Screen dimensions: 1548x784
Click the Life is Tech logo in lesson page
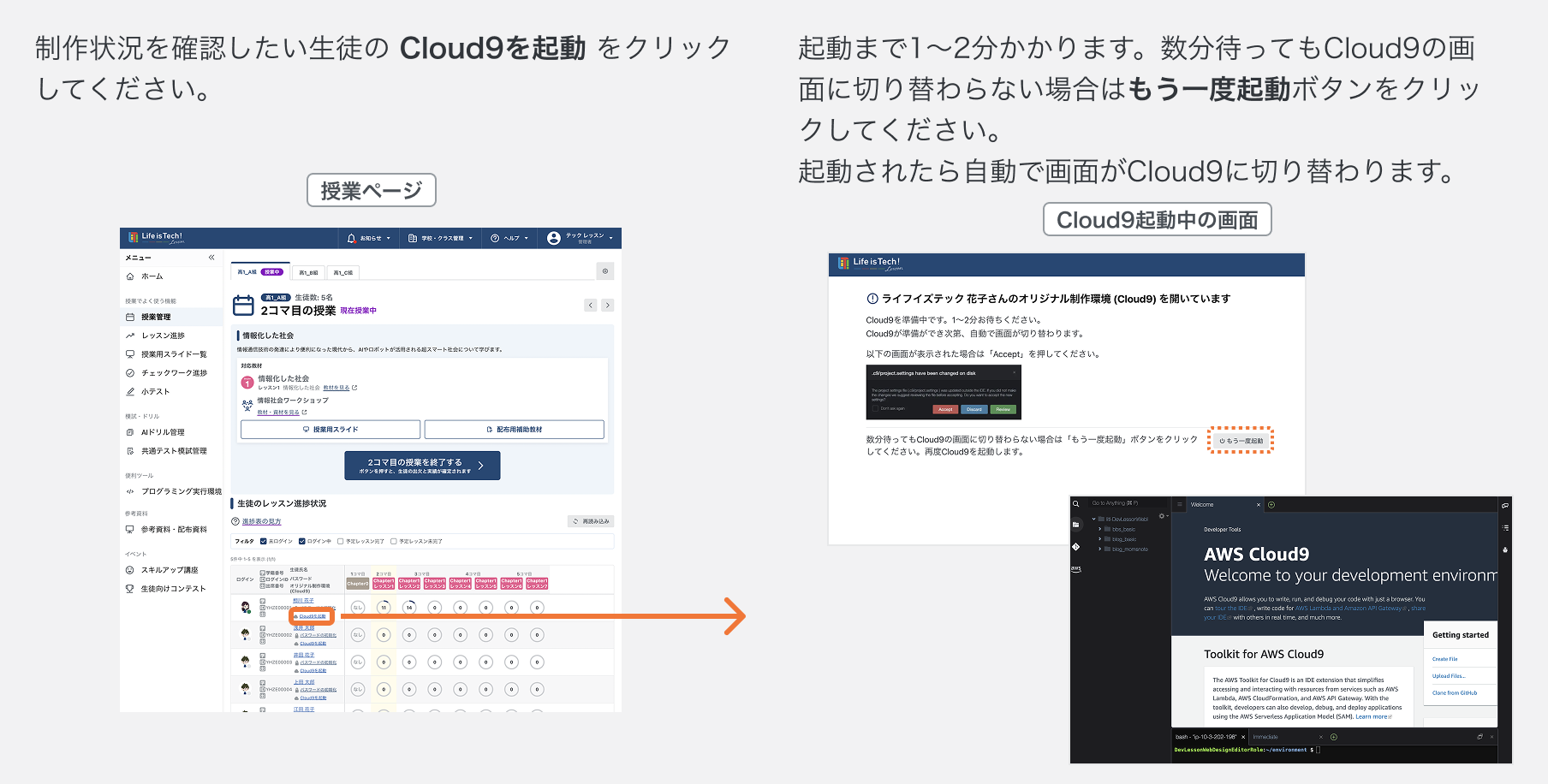156,237
